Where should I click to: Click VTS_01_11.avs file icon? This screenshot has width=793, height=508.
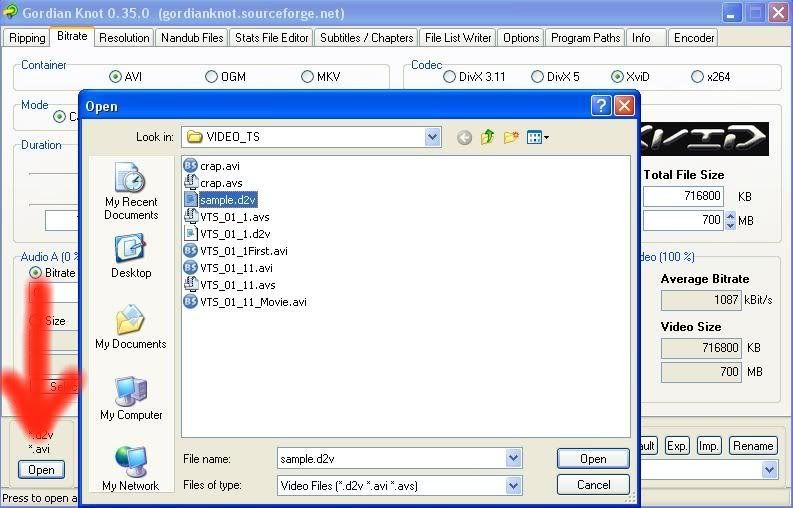190,285
